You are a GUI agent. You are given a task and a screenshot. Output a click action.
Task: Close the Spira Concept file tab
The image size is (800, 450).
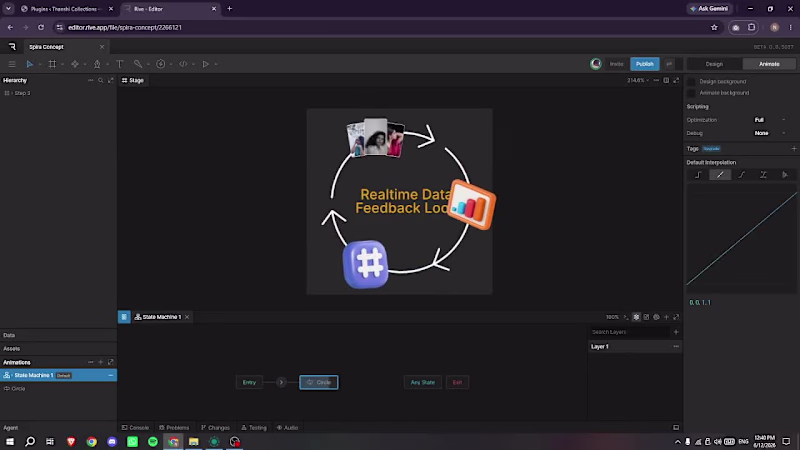pos(102,47)
